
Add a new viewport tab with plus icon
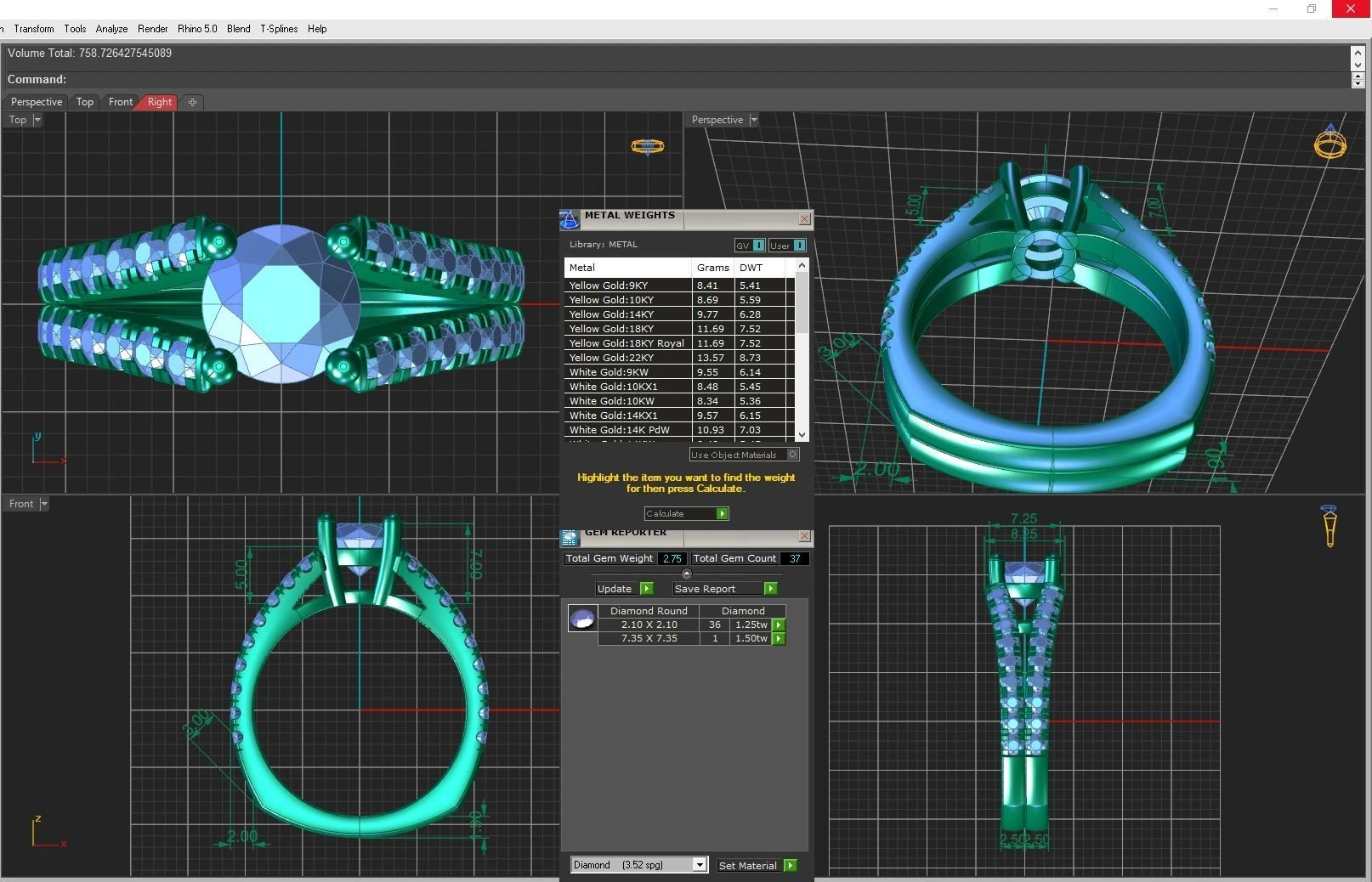(x=192, y=102)
